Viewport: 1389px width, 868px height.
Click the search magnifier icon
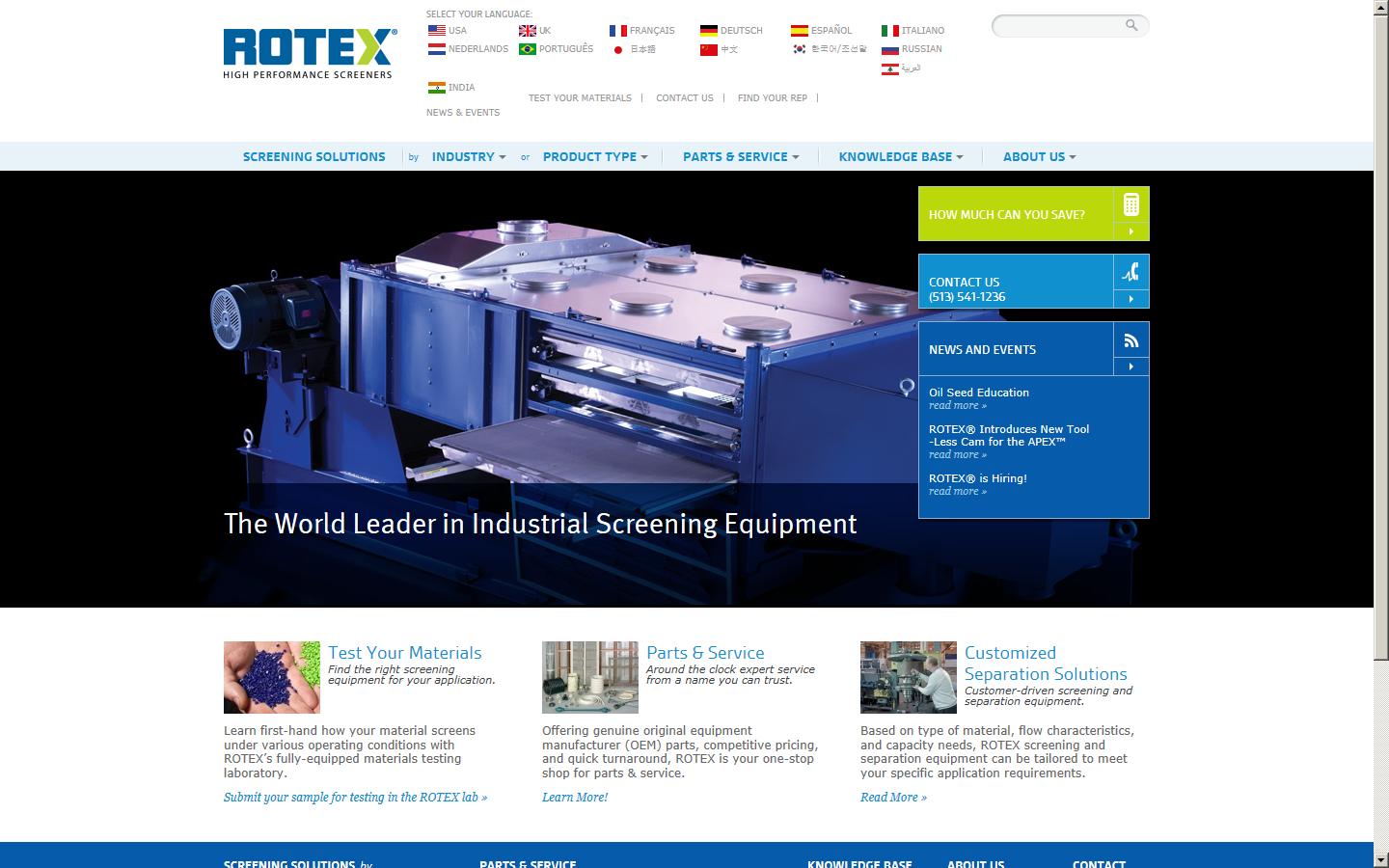1130,26
